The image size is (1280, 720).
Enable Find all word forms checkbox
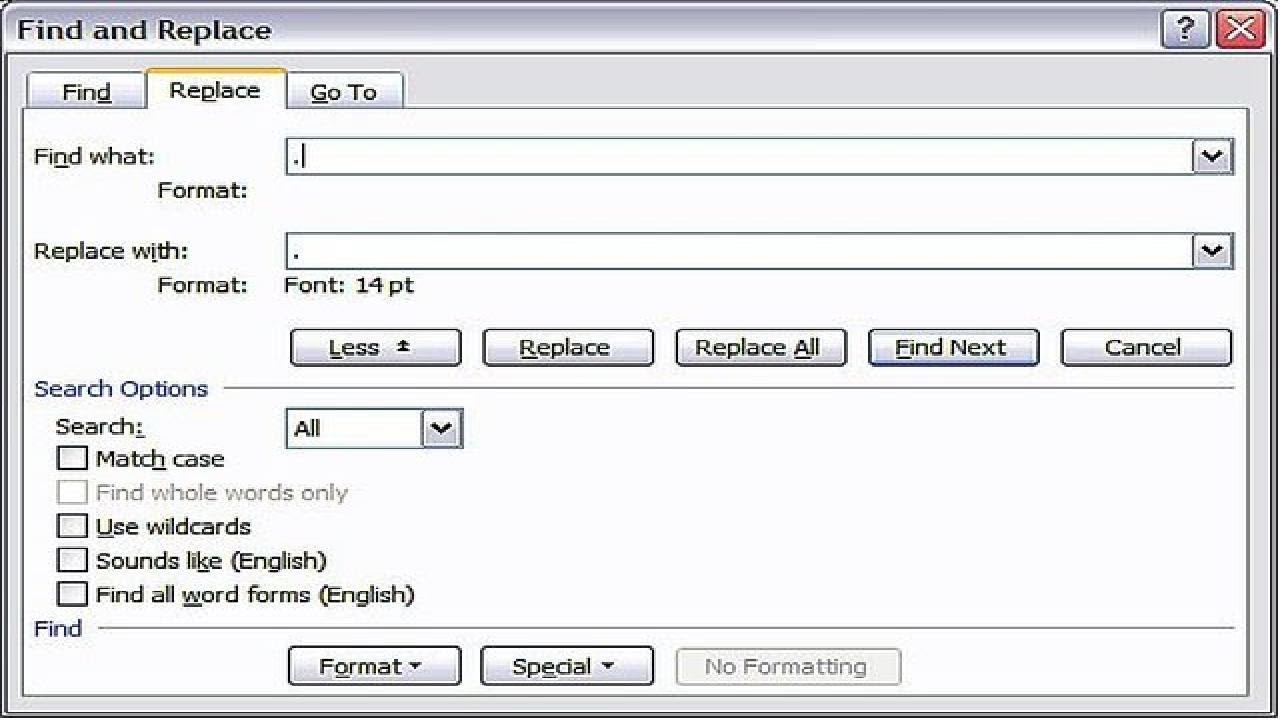tap(73, 595)
